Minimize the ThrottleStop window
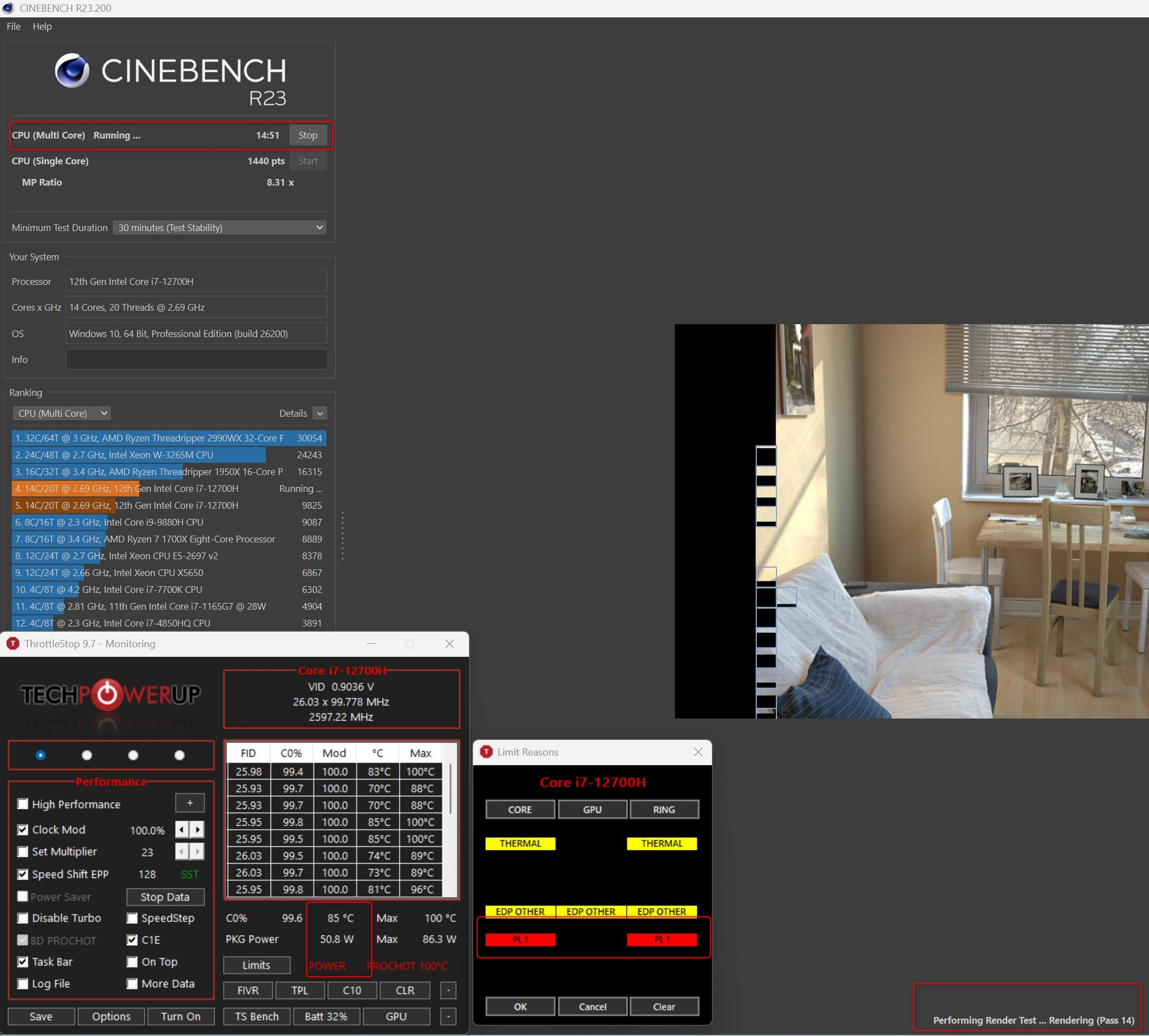Image resolution: width=1149 pixels, height=1036 pixels. pyautogui.click(x=371, y=644)
